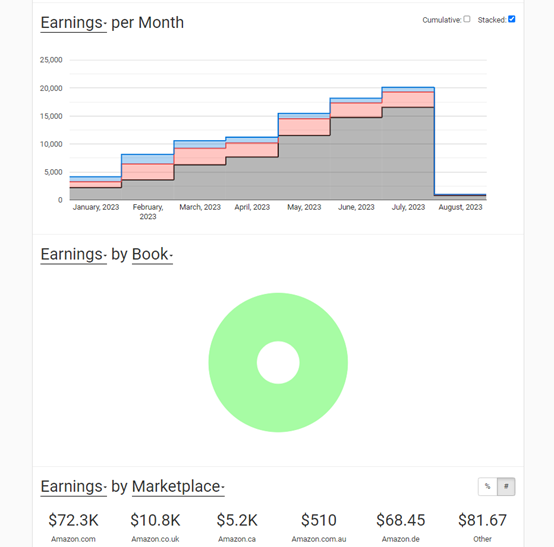Select the # number display toggle

(506, 487)
